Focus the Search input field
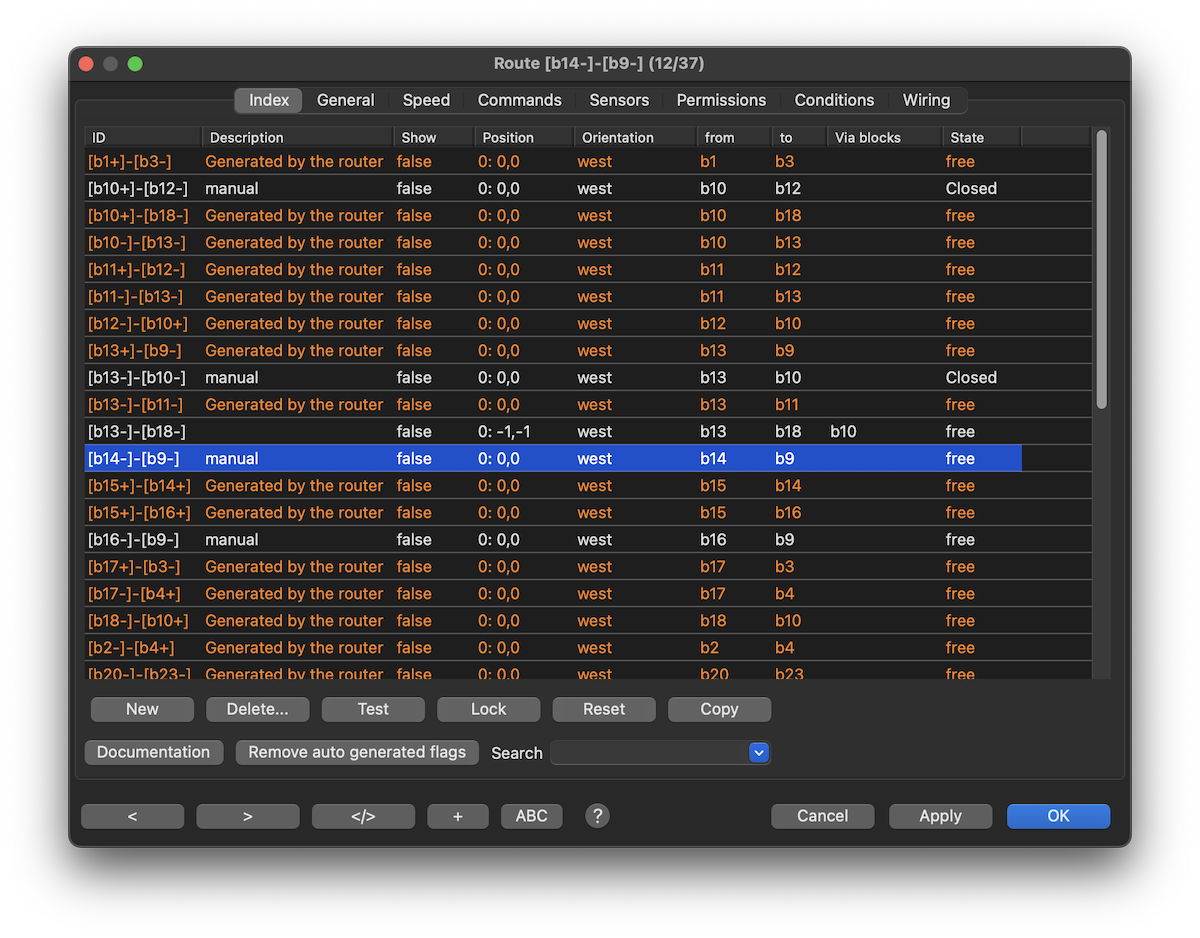 (x=648, y=753)
